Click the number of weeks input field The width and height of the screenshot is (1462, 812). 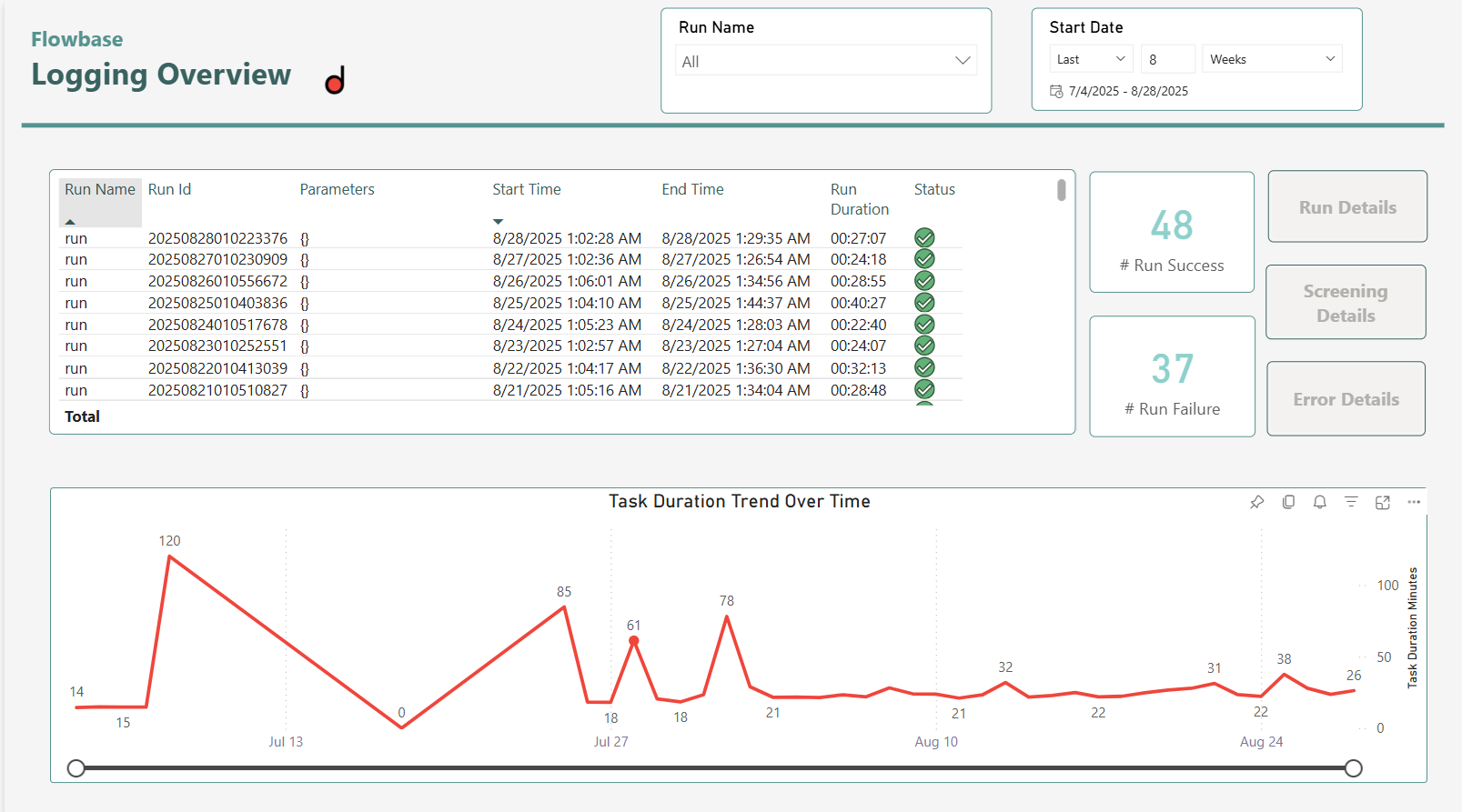tap(1167, 59)
